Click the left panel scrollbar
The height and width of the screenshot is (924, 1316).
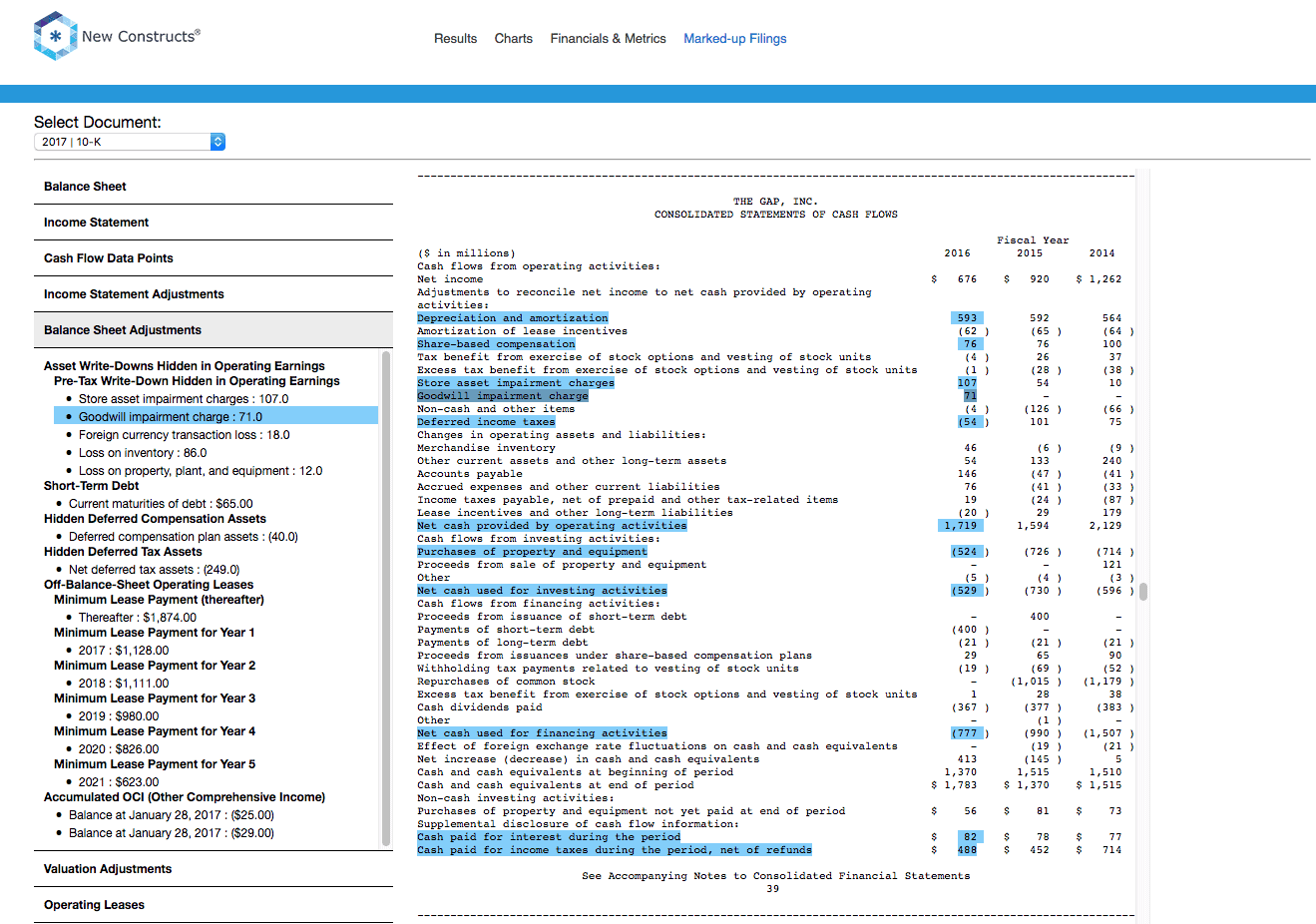point(386,599)
